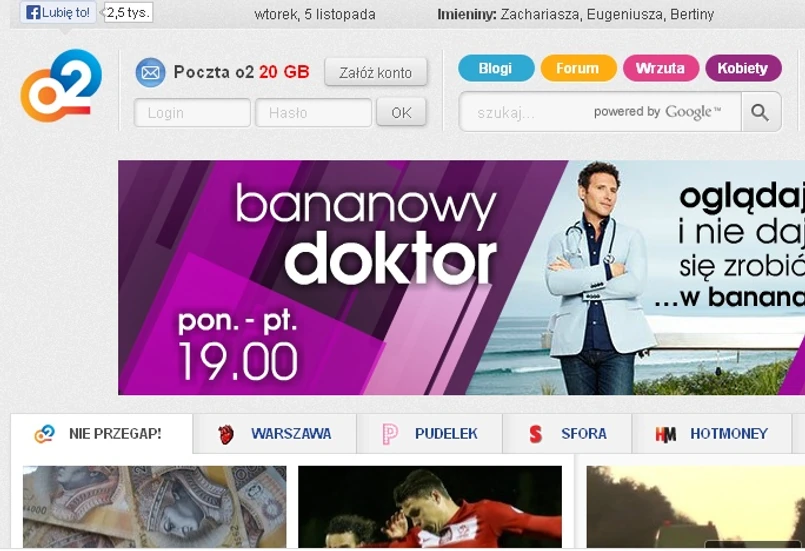Click the o2 portal logo

pyautogui.click(x=61, y=86)
